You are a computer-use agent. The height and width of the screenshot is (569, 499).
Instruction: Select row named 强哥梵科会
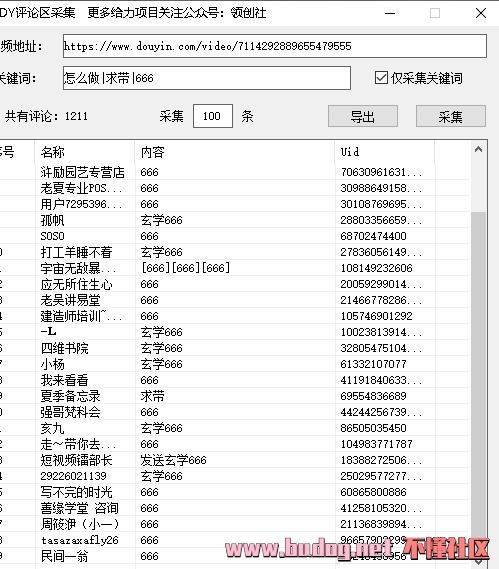(234, 412)
